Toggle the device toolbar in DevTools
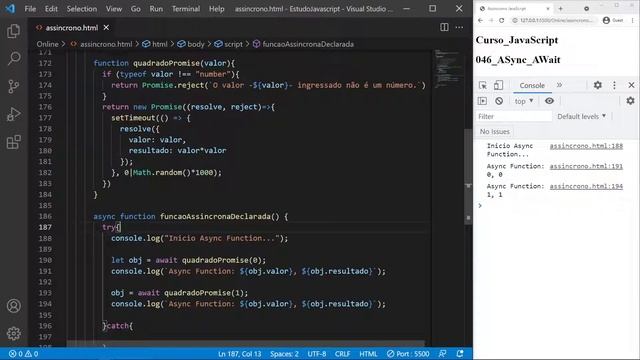This screenshot has width=640, height=360. 498,85
